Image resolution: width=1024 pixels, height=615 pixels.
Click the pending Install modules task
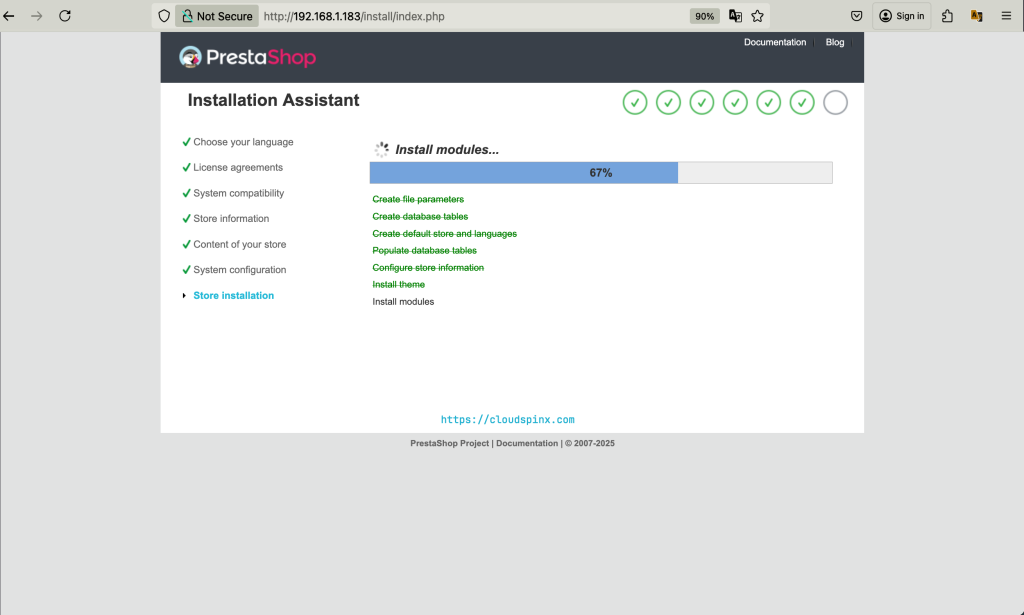click(x=403, y=302)
